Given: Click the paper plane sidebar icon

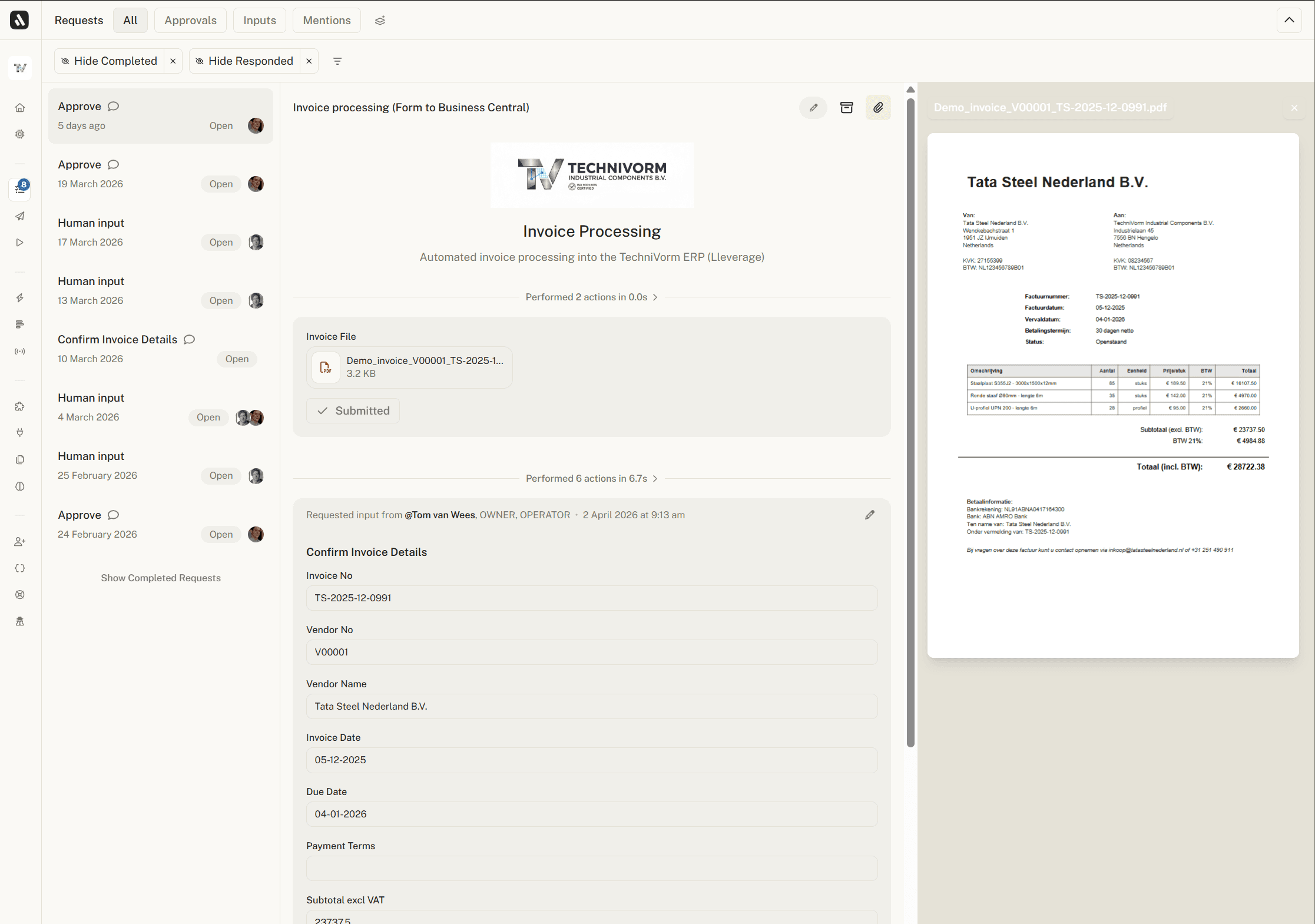Looking at the screenshot, I should point(20,216).
